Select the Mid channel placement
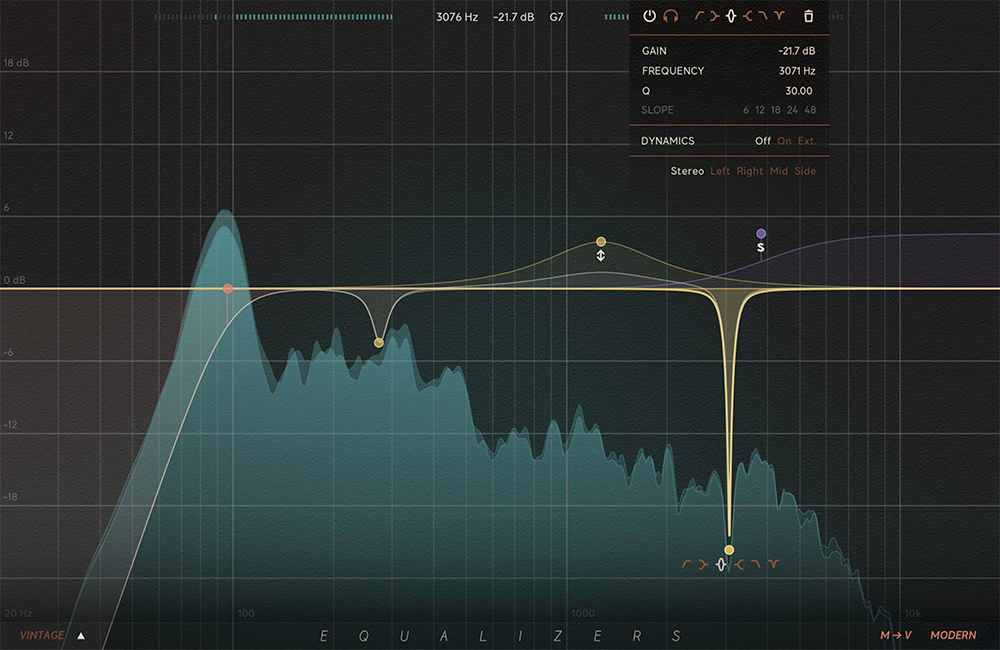The image size is (1000, 650). 780,171
